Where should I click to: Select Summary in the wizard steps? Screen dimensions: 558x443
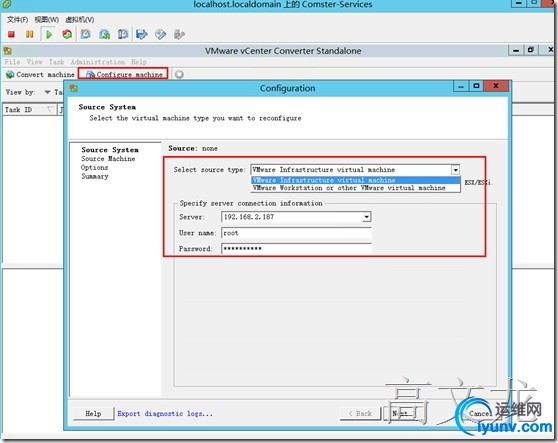tap(95, 176)
